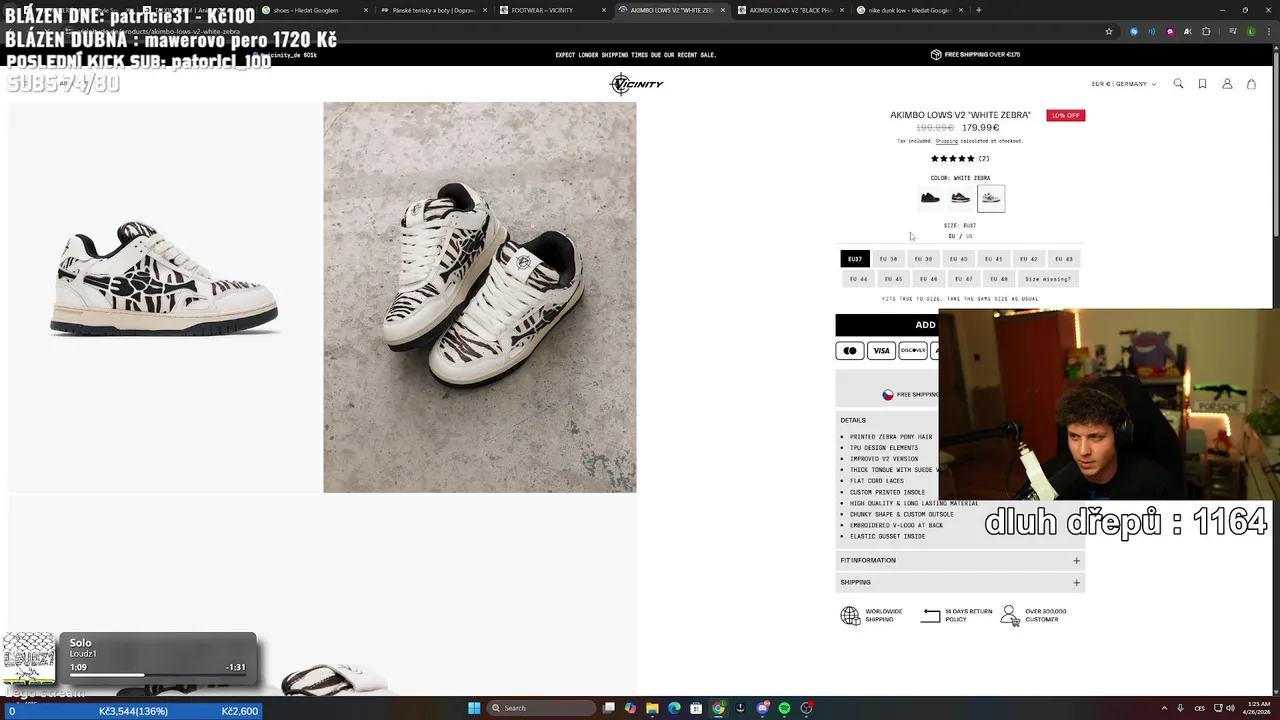
Task: Open Spotify from the taskbar
Action: (x=784, y=708)
